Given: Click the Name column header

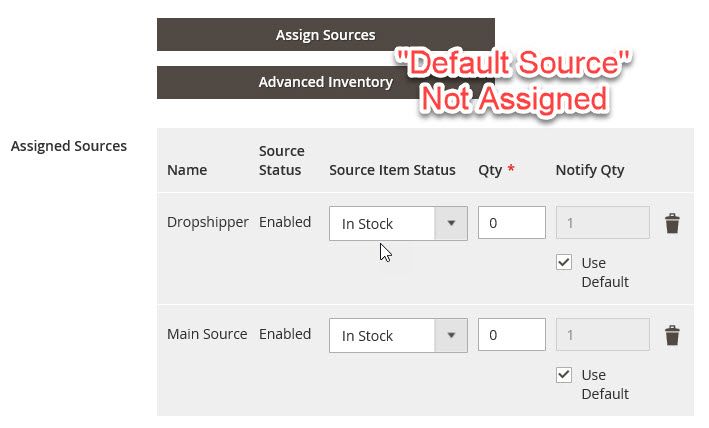Looking at the screenshot, I should [x=187, y=170].
